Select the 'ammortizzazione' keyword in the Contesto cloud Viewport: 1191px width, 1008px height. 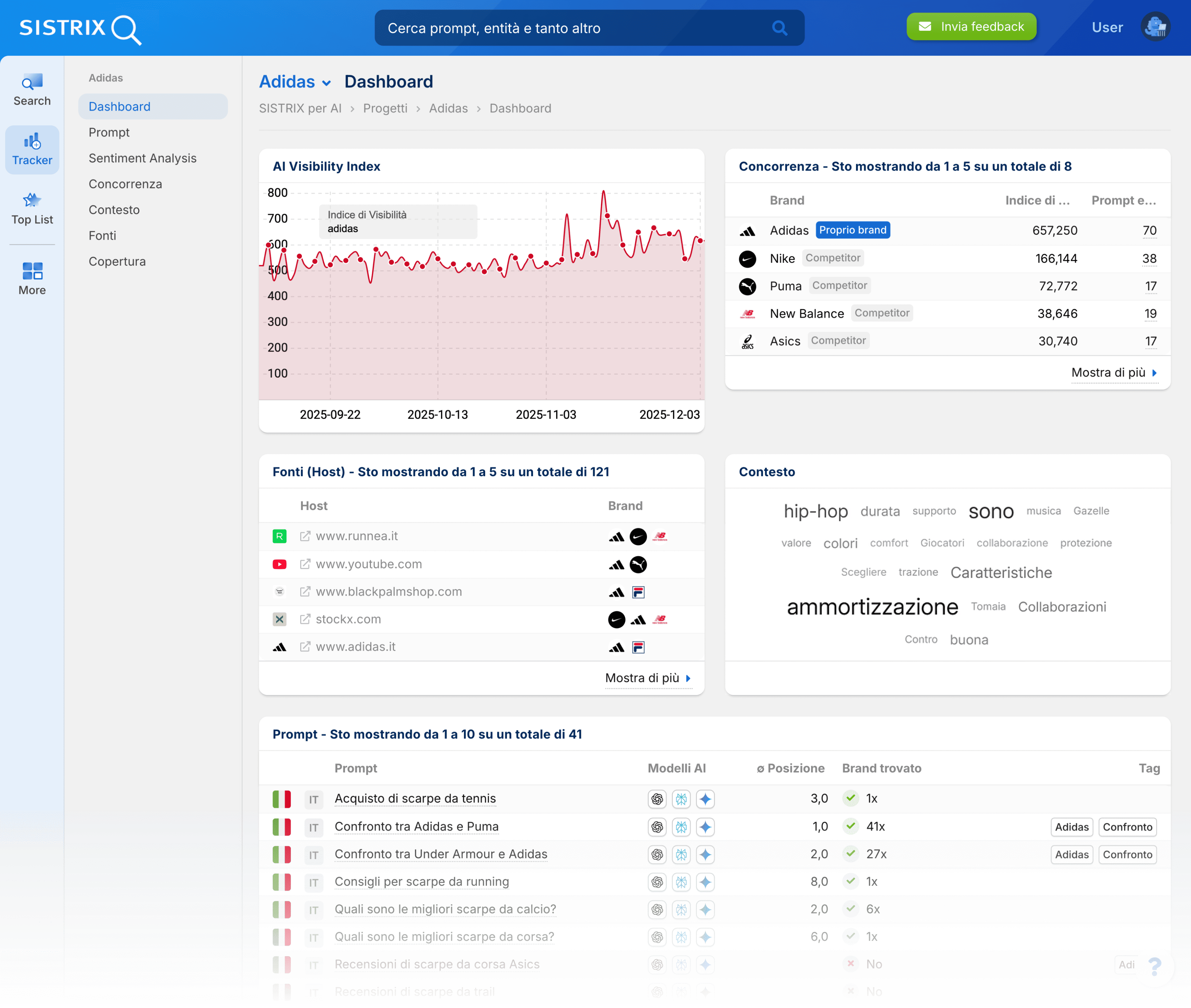point(872,607)
